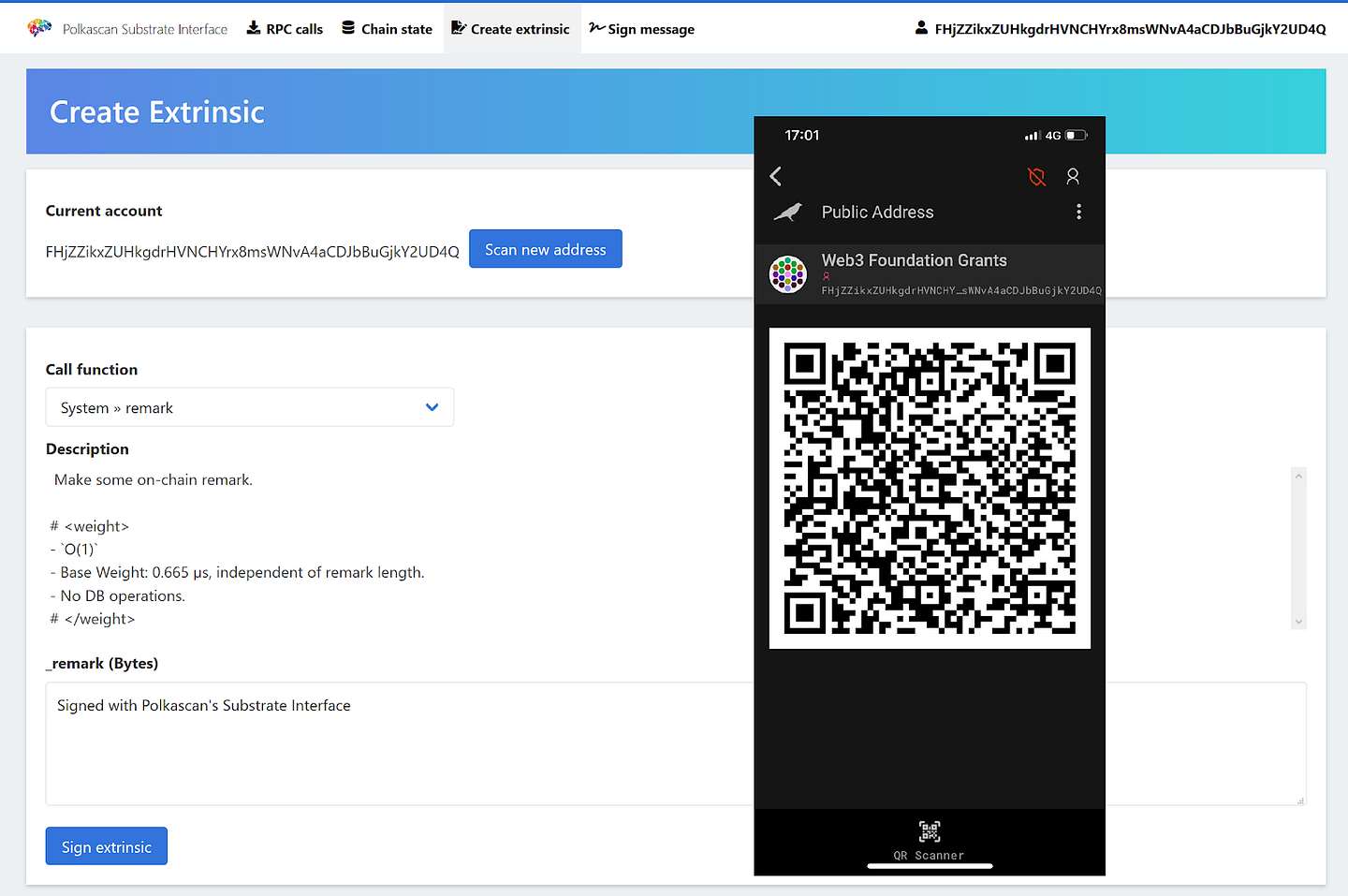This screenshot has width=1348, height=896.
Task: Click the signature icon on the Sign message tab
Action: 597,28
